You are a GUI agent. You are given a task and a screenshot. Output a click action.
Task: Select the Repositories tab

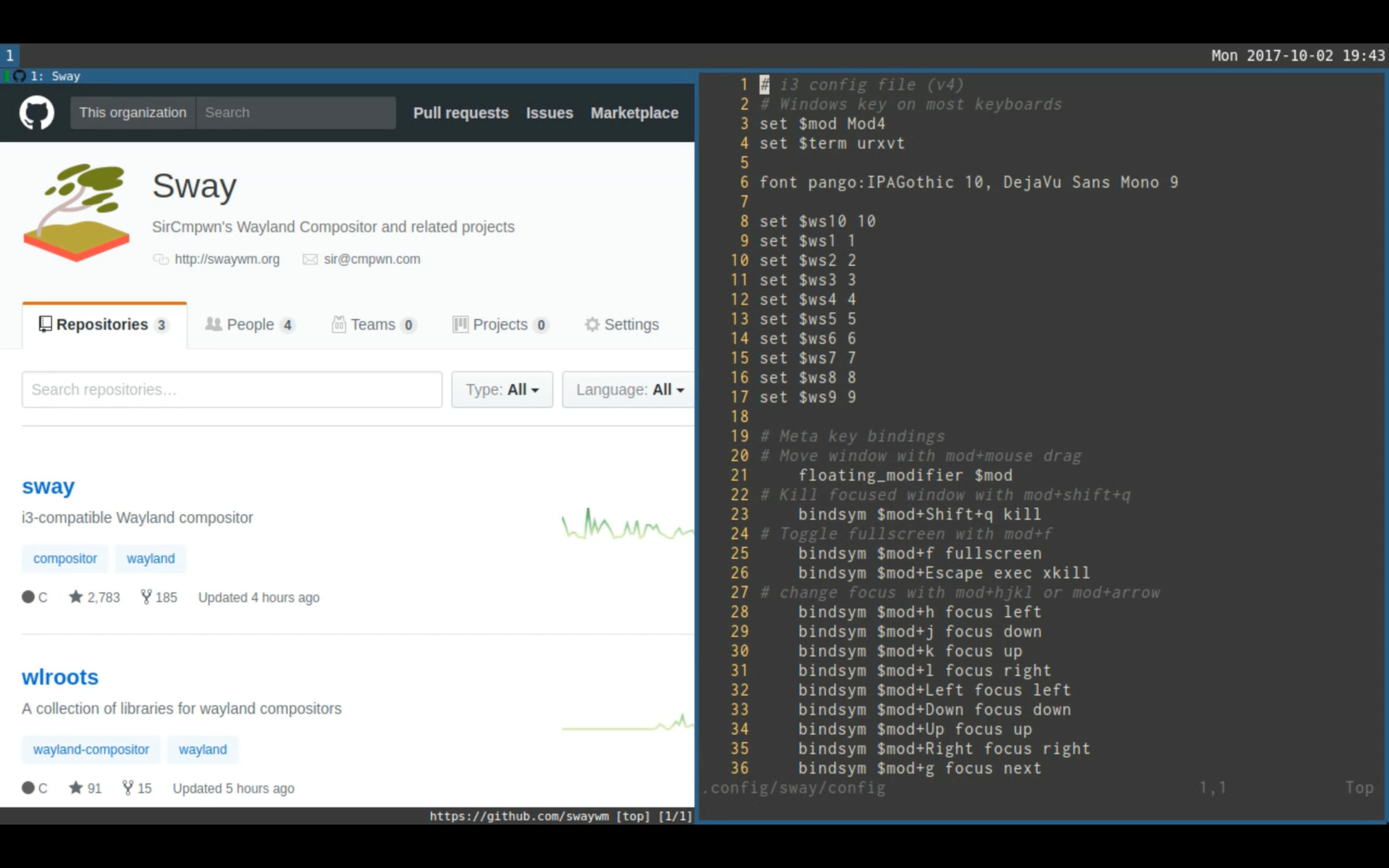103,324
